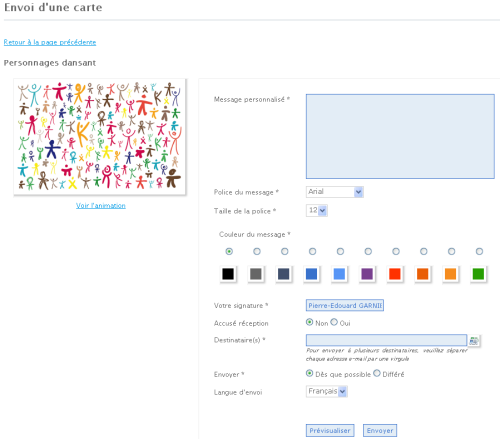Image resolution: width=500 pixels, height=439 pixels.
Task: Enable Oui for Accusé réception
Action: pyautogui.click(x=334, y=322)
